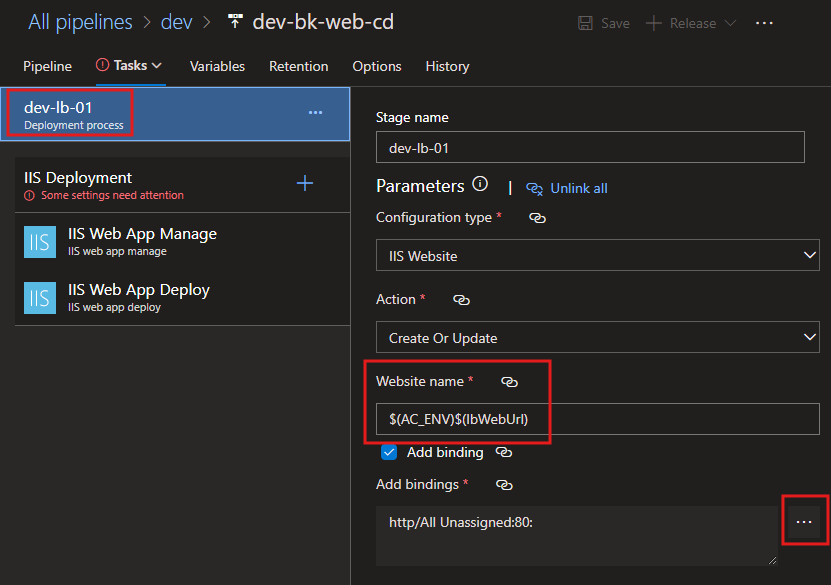
Task: Switch to the History tab
Action: tap(447, 66)
